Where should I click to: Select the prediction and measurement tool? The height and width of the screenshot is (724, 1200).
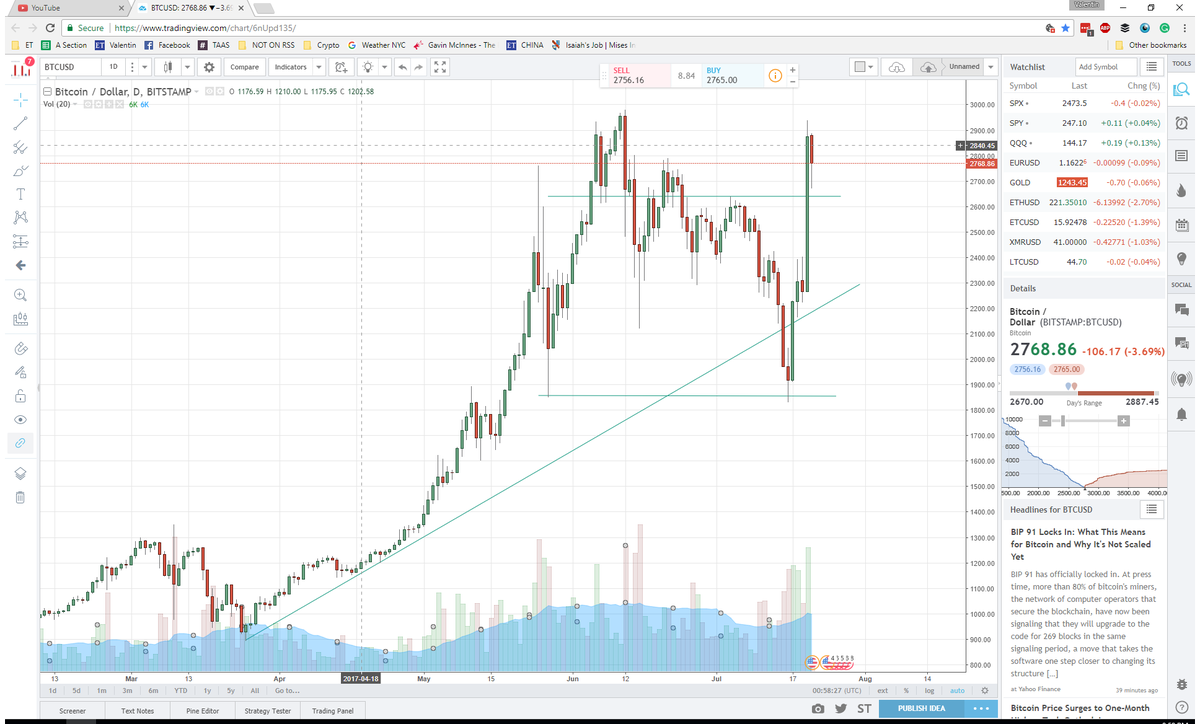tap(20, 241)
